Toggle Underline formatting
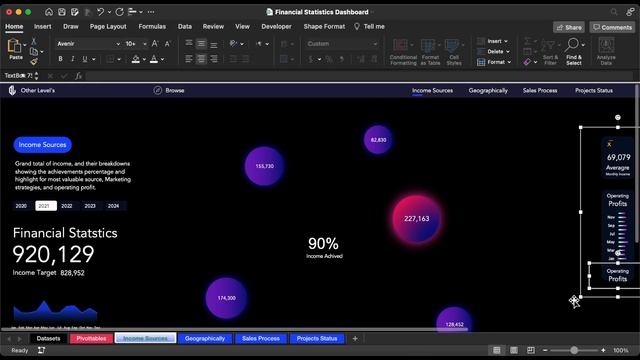 pyautogui.click(x=84, y=59)
